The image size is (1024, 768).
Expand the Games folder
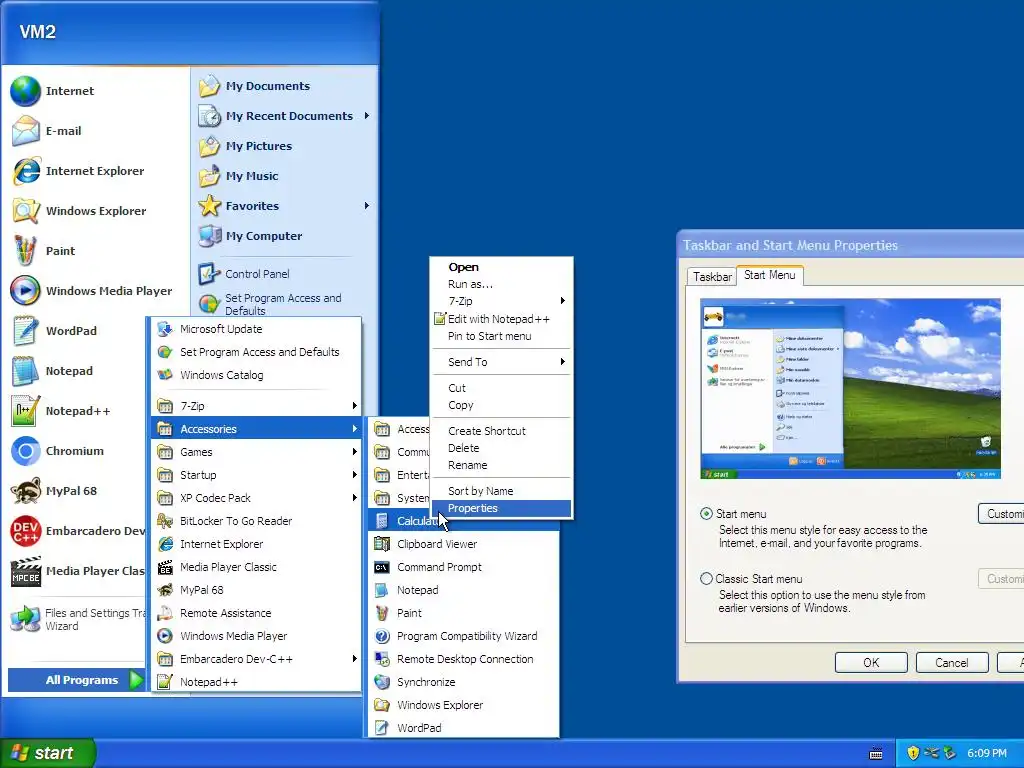(256, 452)
